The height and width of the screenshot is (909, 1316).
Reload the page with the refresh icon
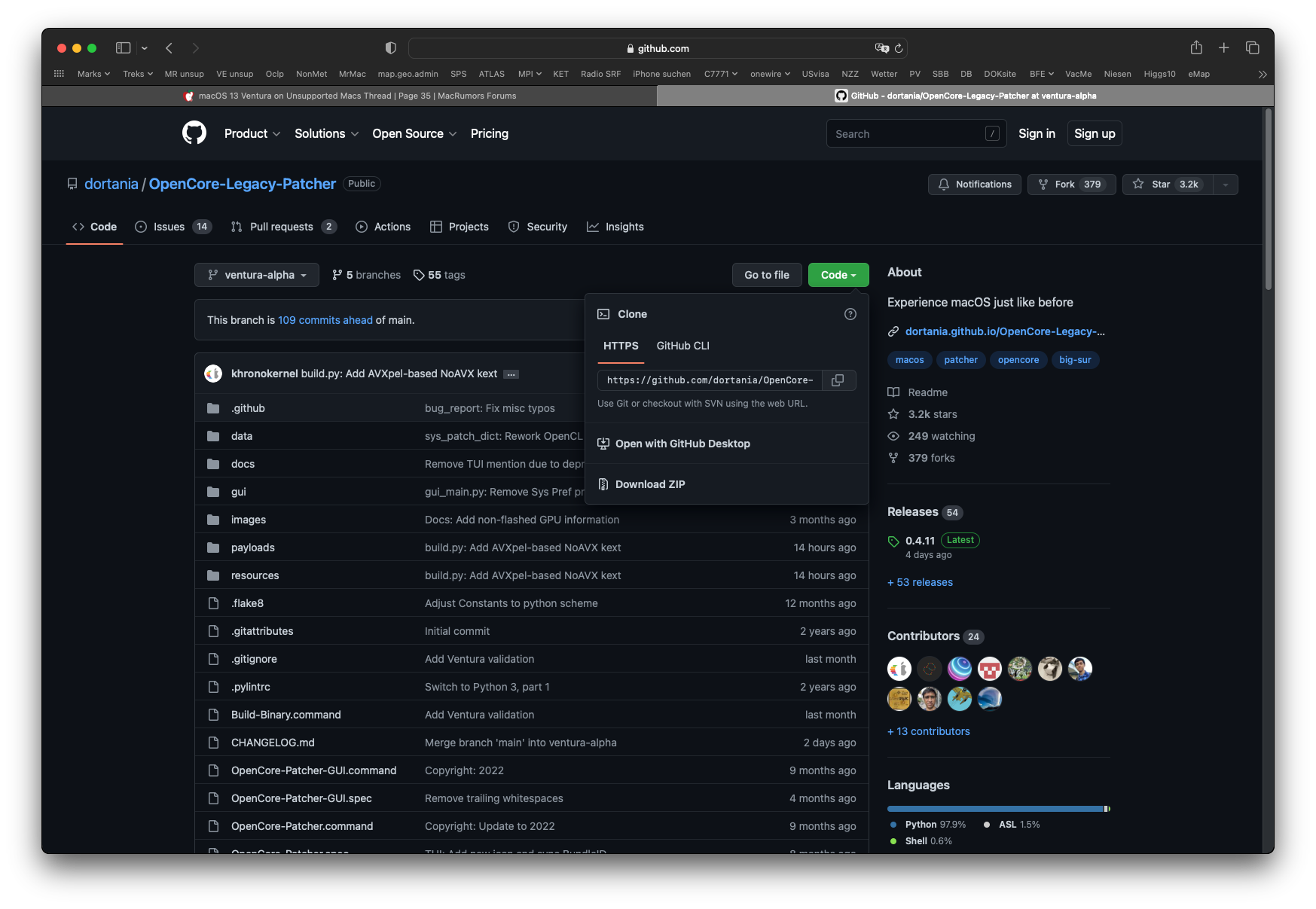(x=899, y=48)
